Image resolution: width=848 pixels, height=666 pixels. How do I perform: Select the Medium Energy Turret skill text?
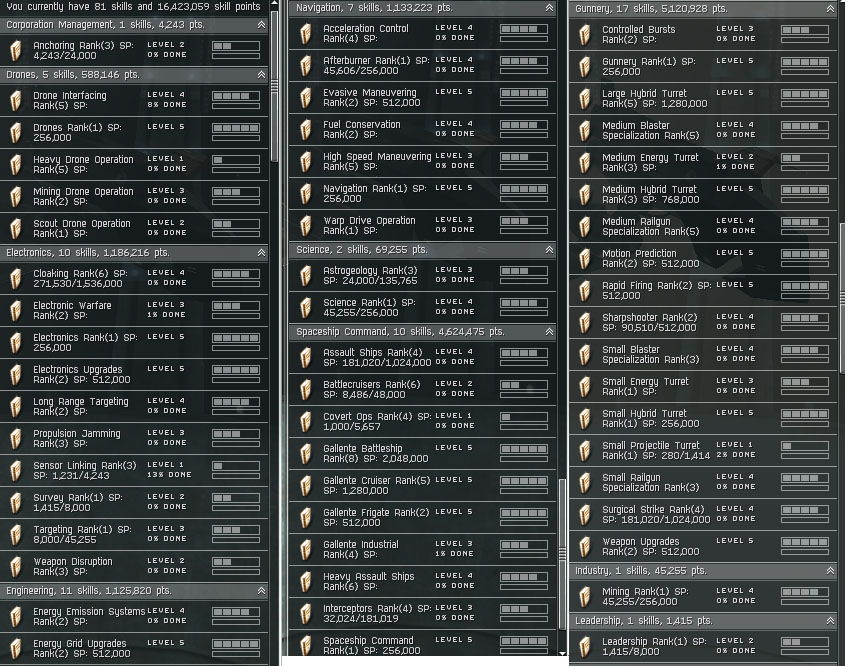[x=650, y=162]
